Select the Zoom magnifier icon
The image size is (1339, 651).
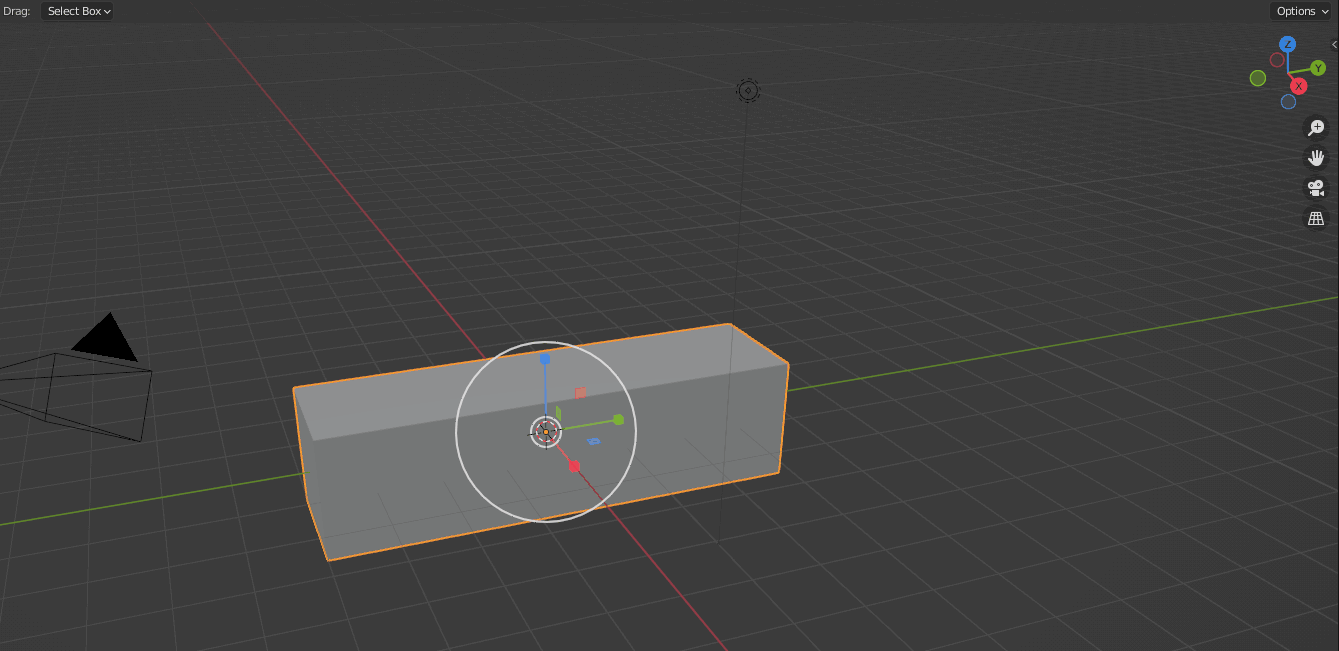(1316, 128)
